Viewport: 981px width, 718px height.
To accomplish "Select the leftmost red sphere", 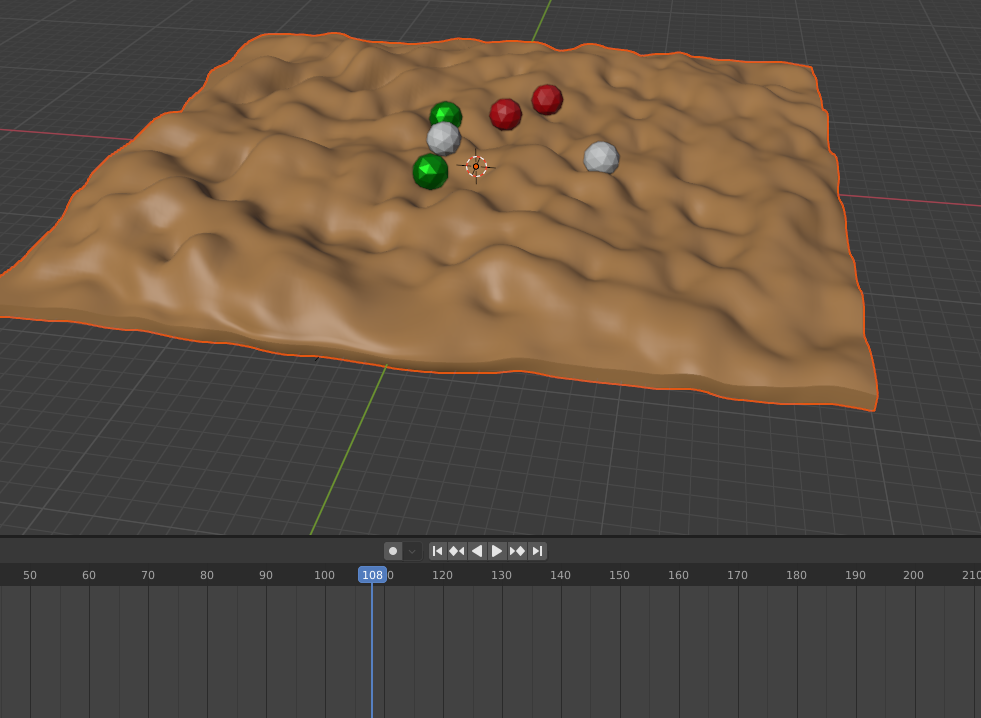I will (504, 113).
